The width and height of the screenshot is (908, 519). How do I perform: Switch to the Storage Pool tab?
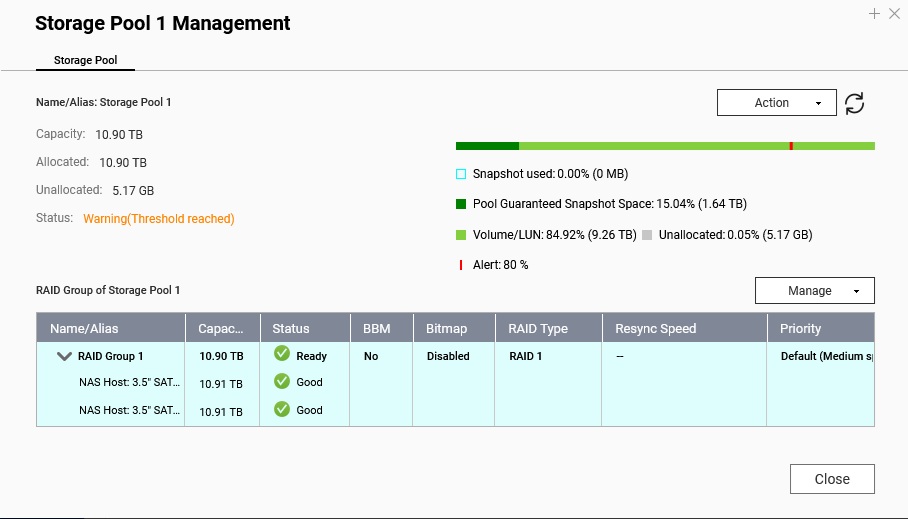click(85, 60)
